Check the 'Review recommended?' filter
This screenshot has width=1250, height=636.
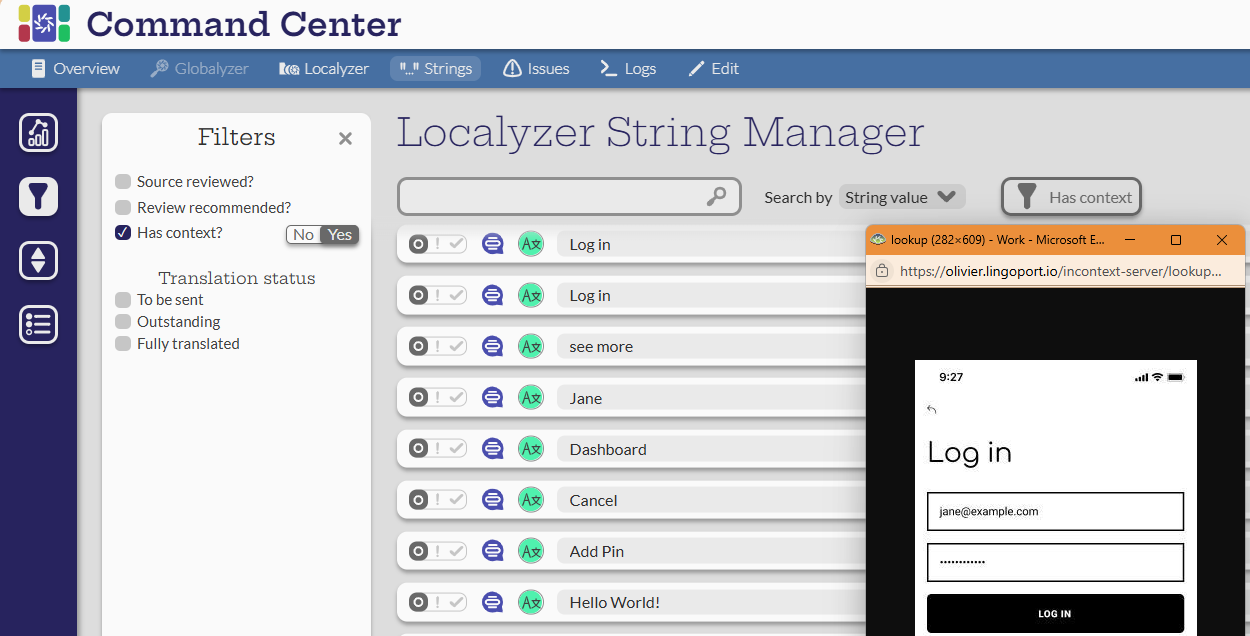pos(123,208)
